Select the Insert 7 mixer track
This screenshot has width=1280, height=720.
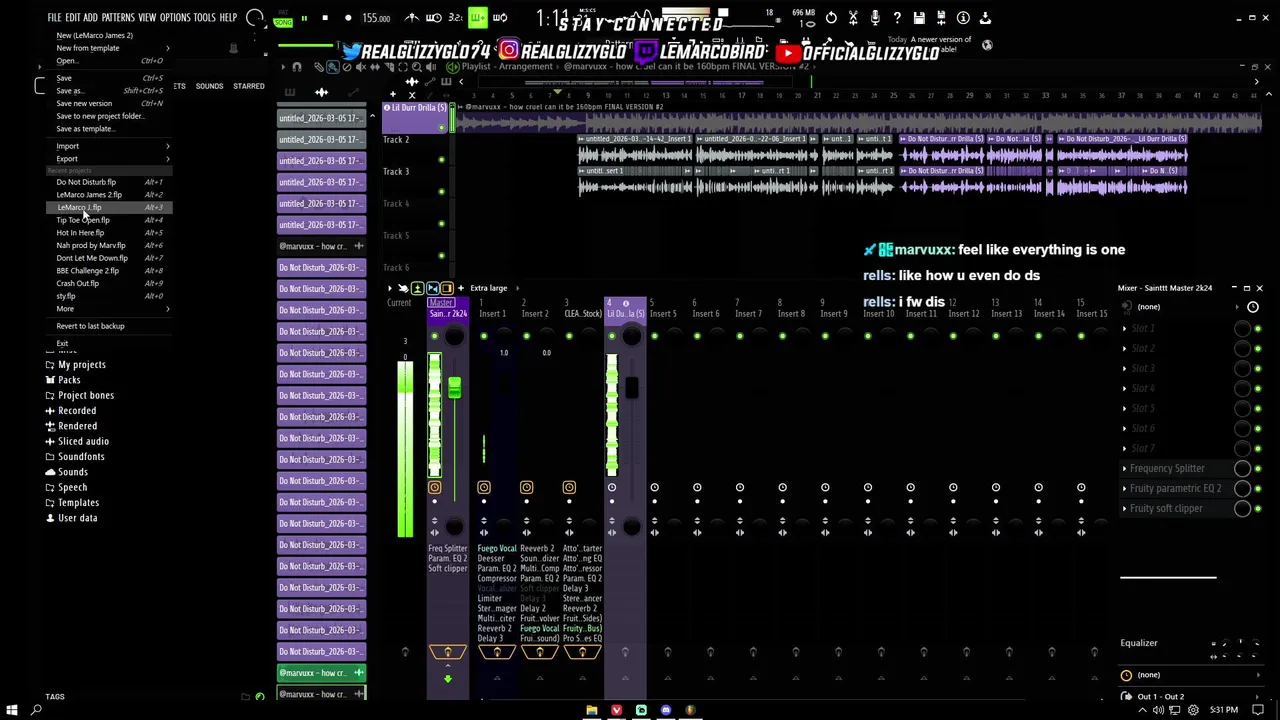[x=748, y=313]
